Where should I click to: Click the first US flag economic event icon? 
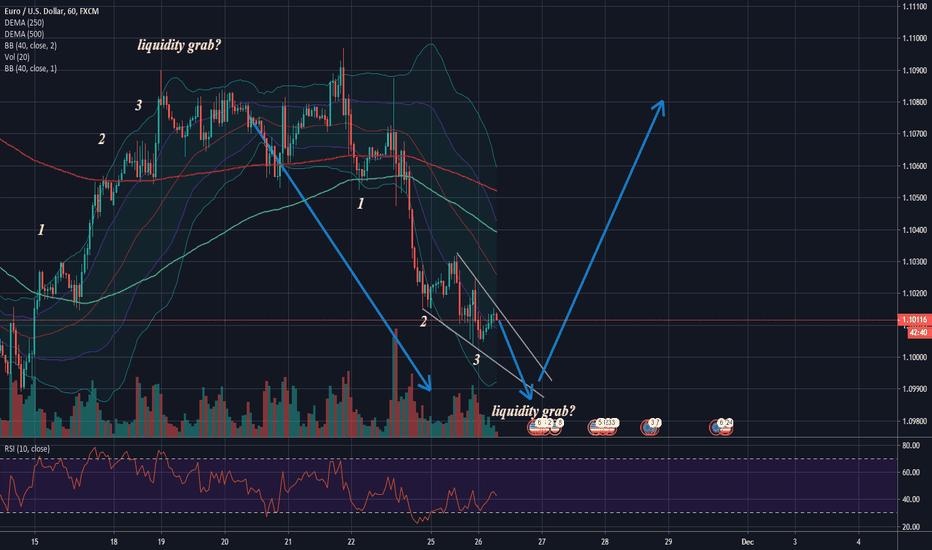[x=535, y=424]
